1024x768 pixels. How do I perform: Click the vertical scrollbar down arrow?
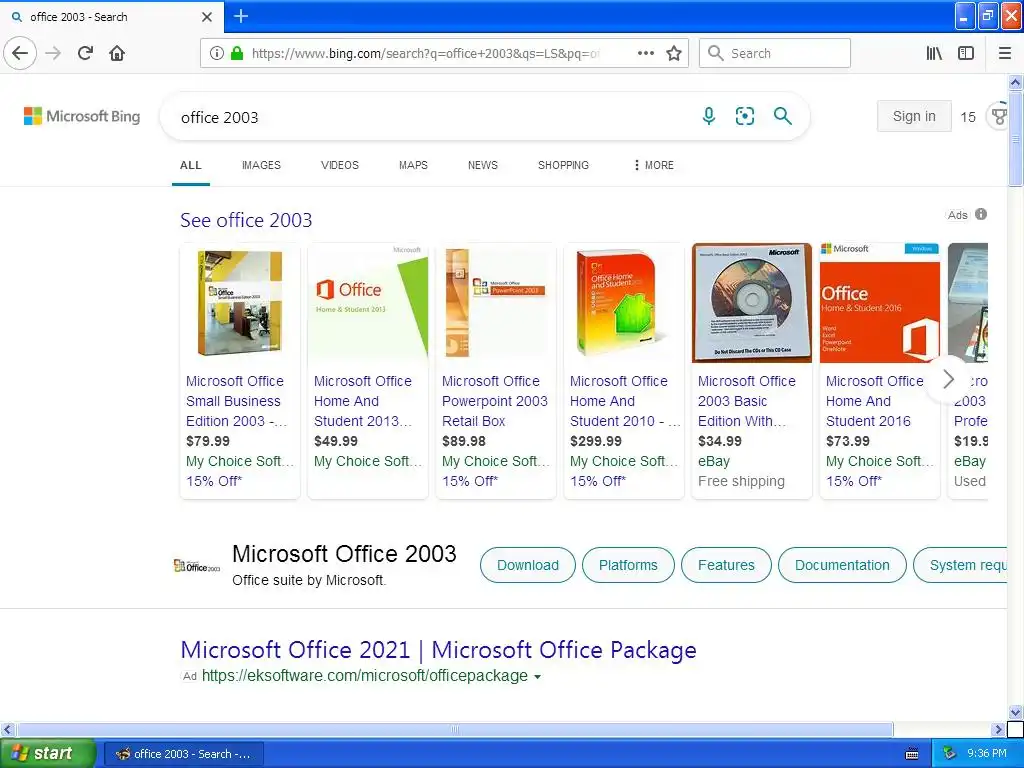coord(1015,712)
